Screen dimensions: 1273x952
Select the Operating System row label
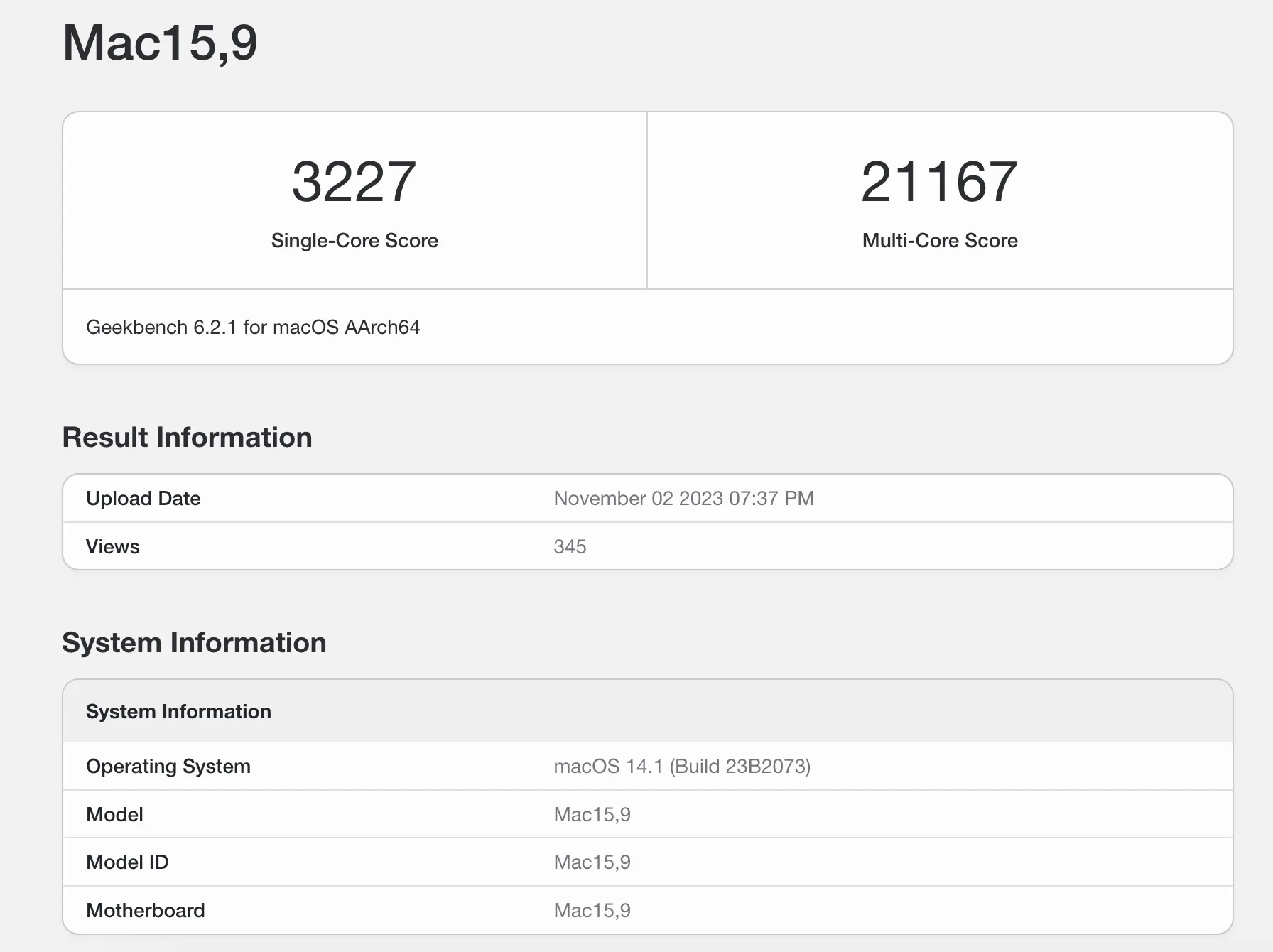pyautogui.click(x=168, y=767)
